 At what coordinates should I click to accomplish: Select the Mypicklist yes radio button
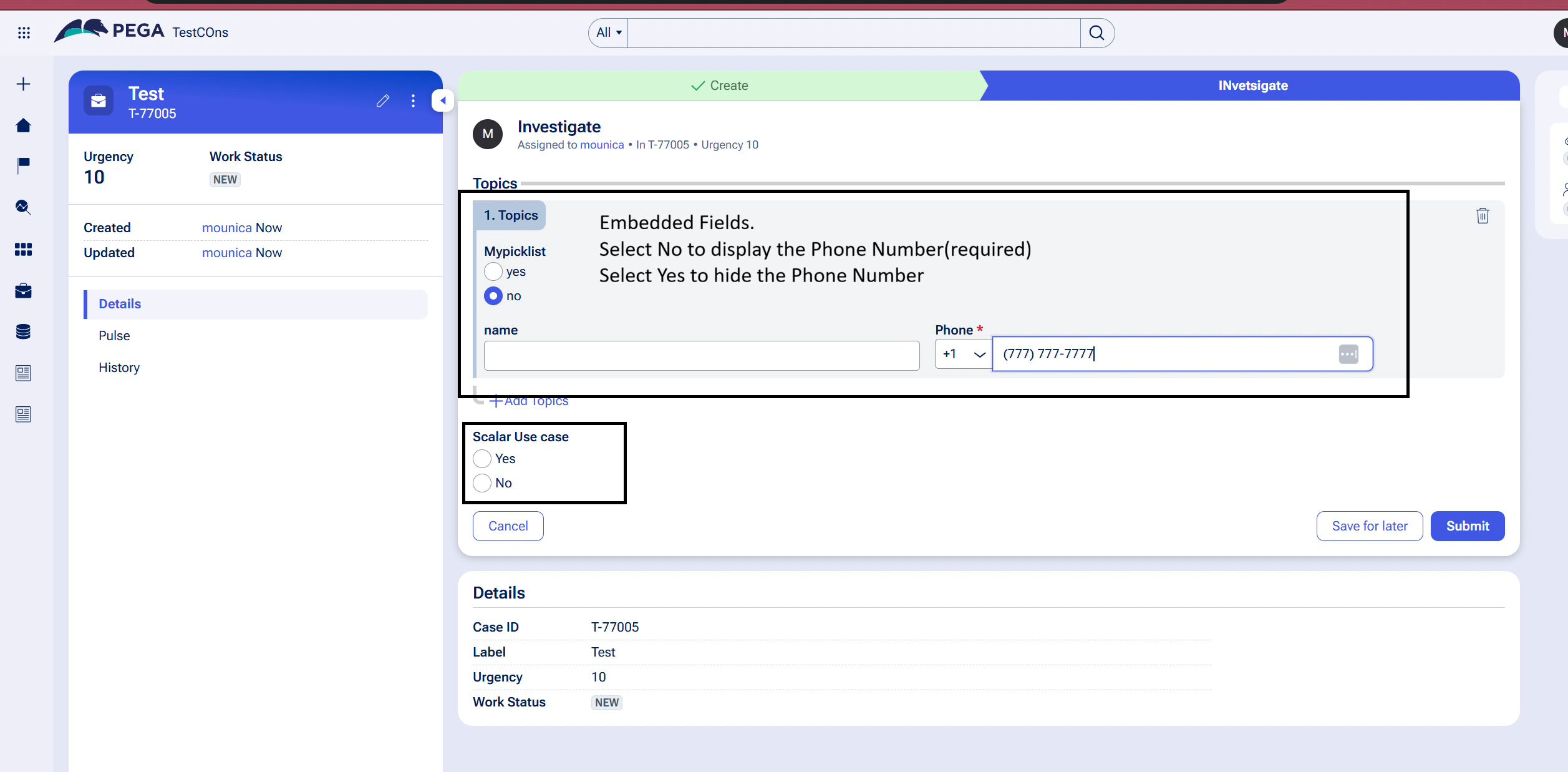(x=493, y=271)
